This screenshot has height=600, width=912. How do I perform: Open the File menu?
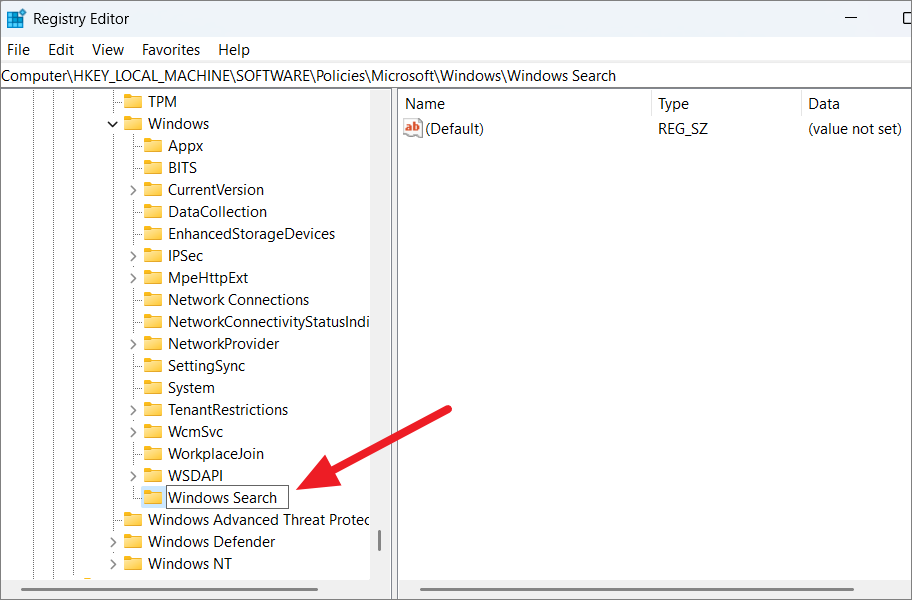tap(18, 50)
